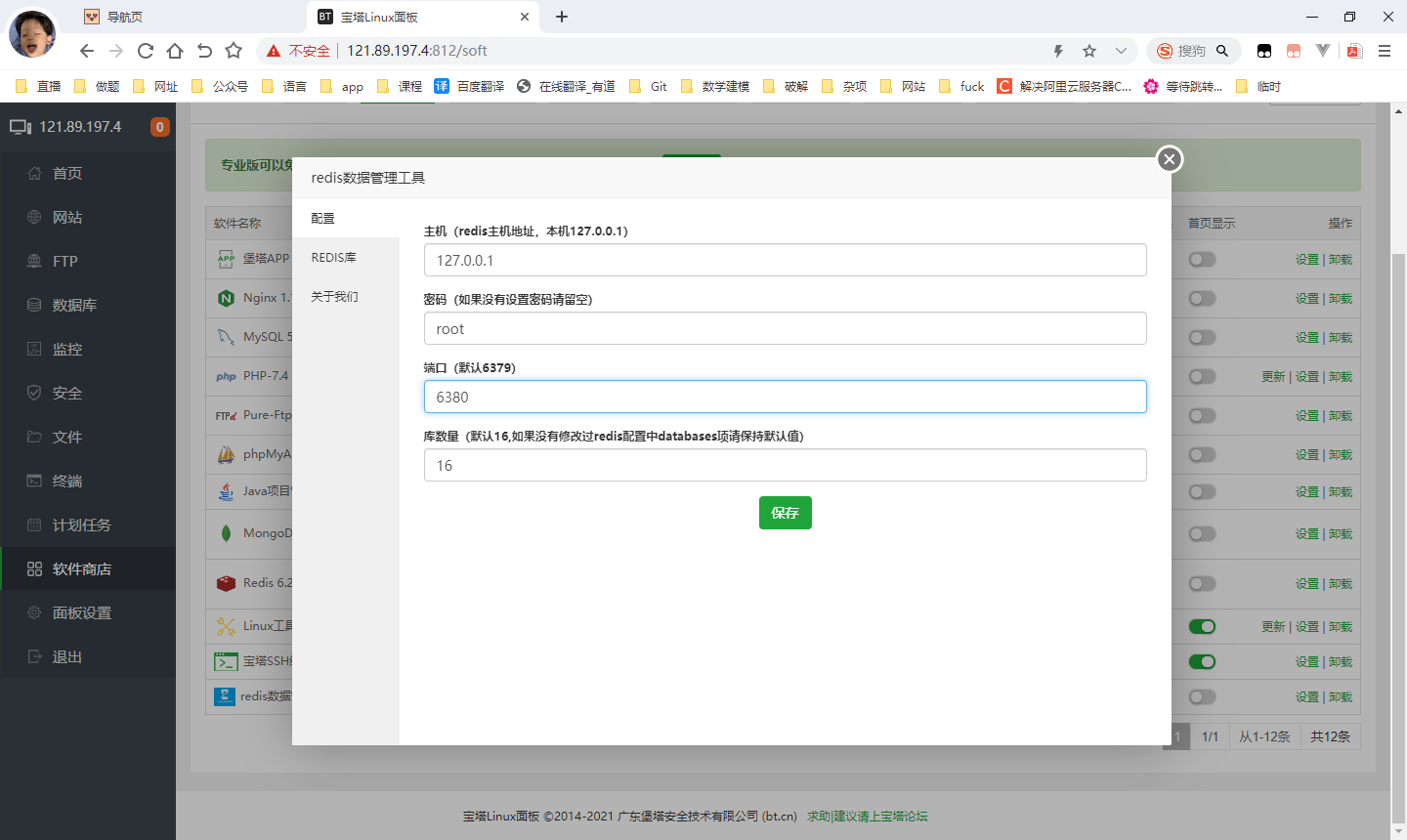1407x840 pixels.
Task: Click the Sogou search magnifier icon
Action: click(x=1222, y=51)
